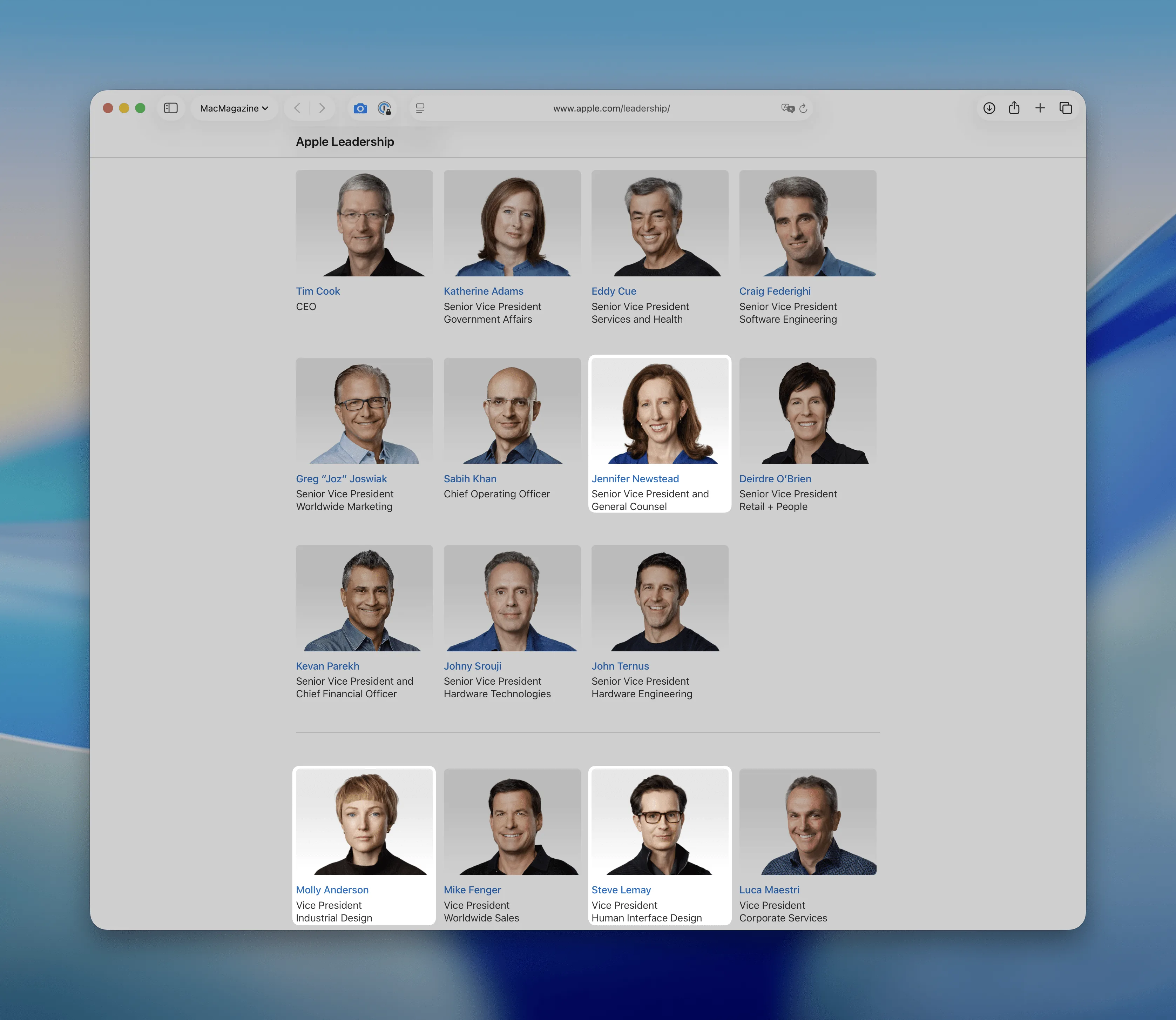Click the "Industrial Design" text
Image resolution: width=1176 pixels, height=1020 pixels.
pos(334,918)
